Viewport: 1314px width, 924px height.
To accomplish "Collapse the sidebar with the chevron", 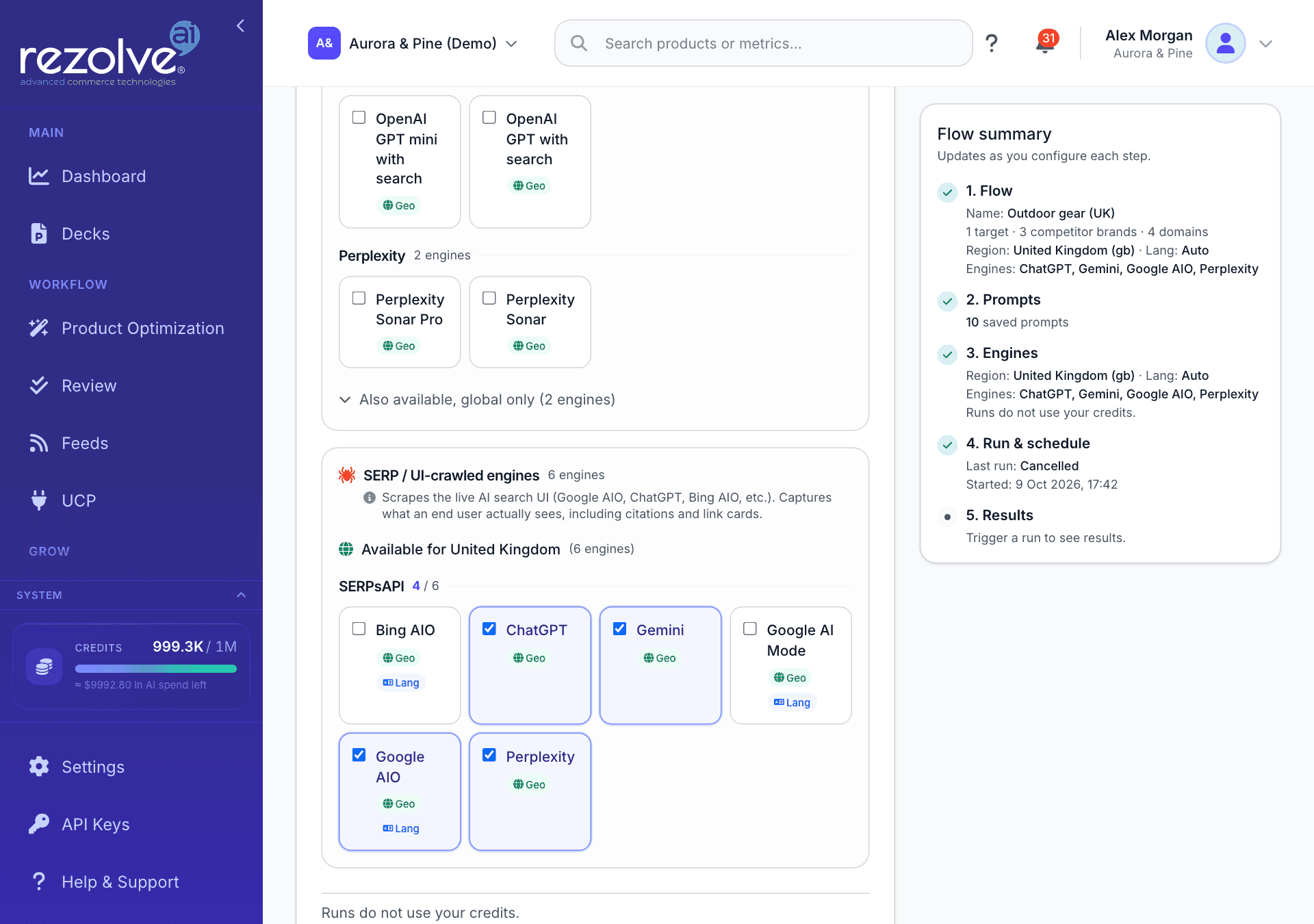I will point(240,26).
